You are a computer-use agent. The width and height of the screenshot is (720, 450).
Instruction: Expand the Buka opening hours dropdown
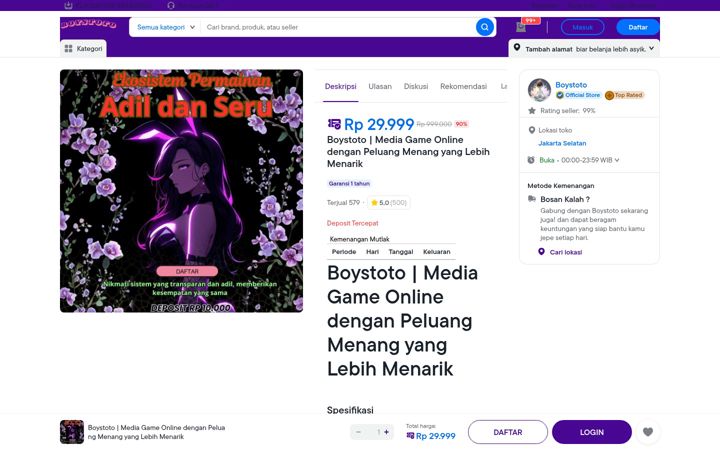(x=579, y=160)
